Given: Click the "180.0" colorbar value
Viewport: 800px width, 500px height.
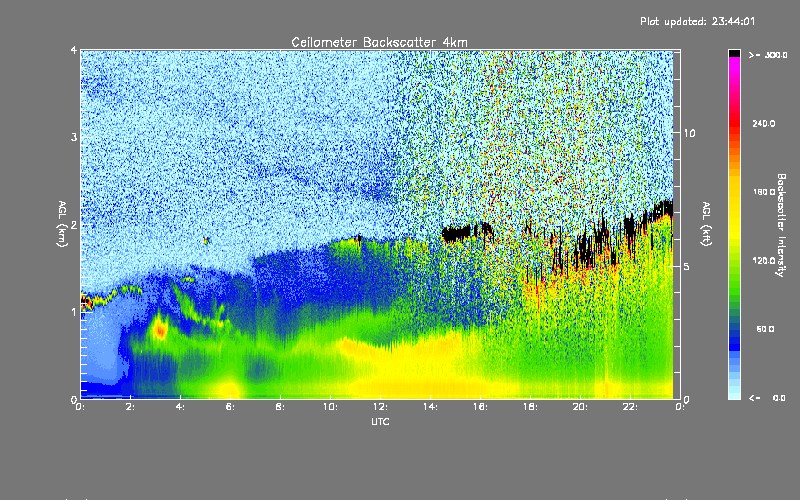Looking at the screenshot, I should tap(764, 192).
